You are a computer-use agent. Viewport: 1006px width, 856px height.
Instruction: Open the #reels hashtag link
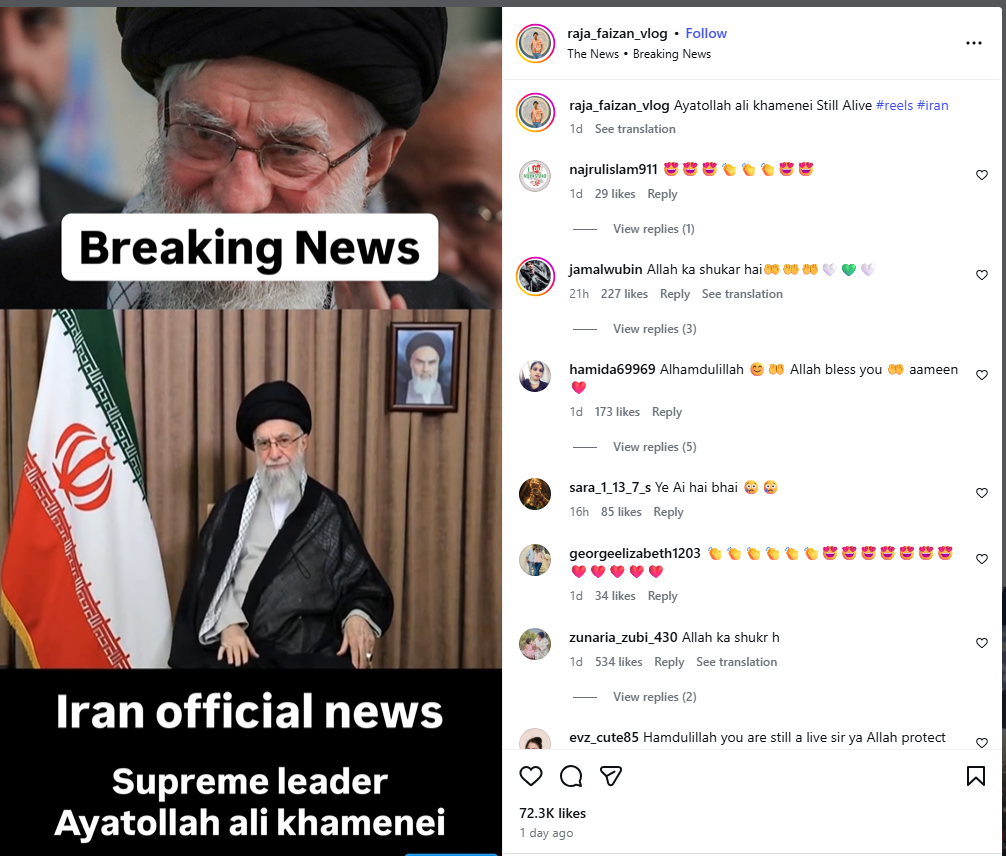894,105
